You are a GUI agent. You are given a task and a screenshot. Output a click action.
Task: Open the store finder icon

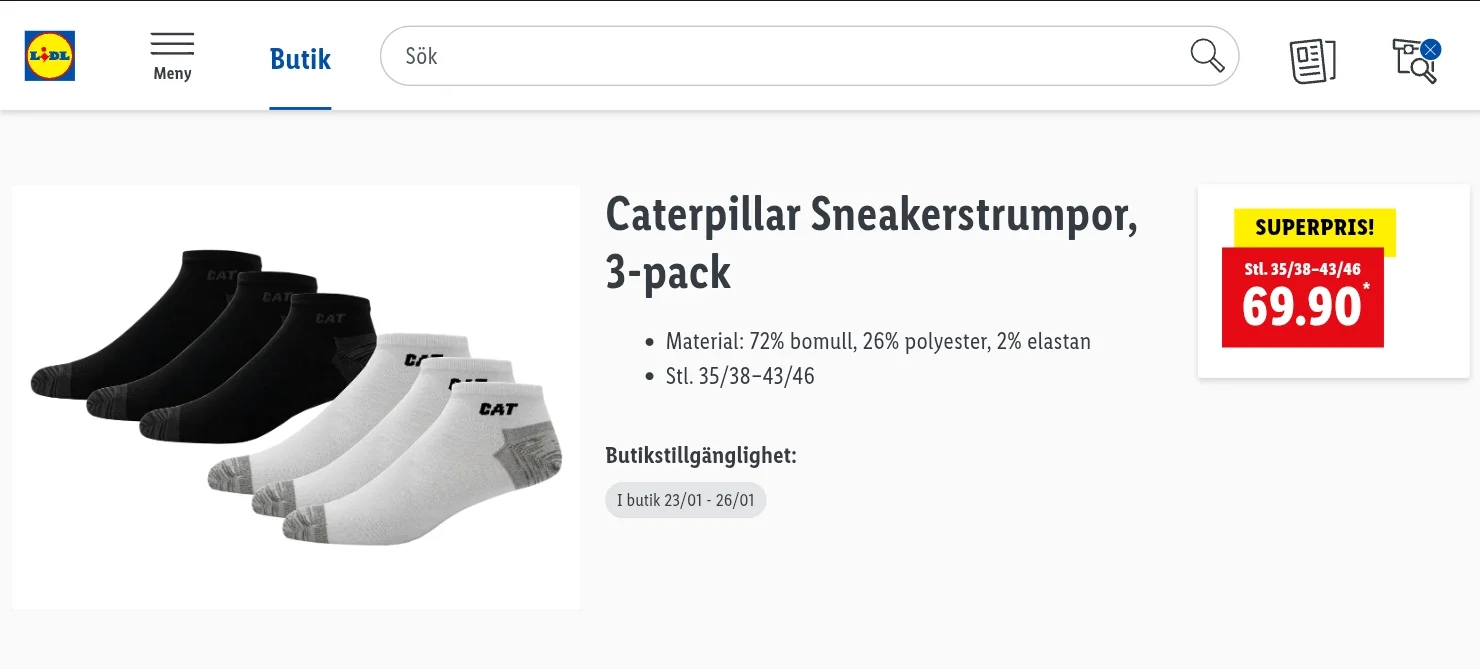(1413, 61)
